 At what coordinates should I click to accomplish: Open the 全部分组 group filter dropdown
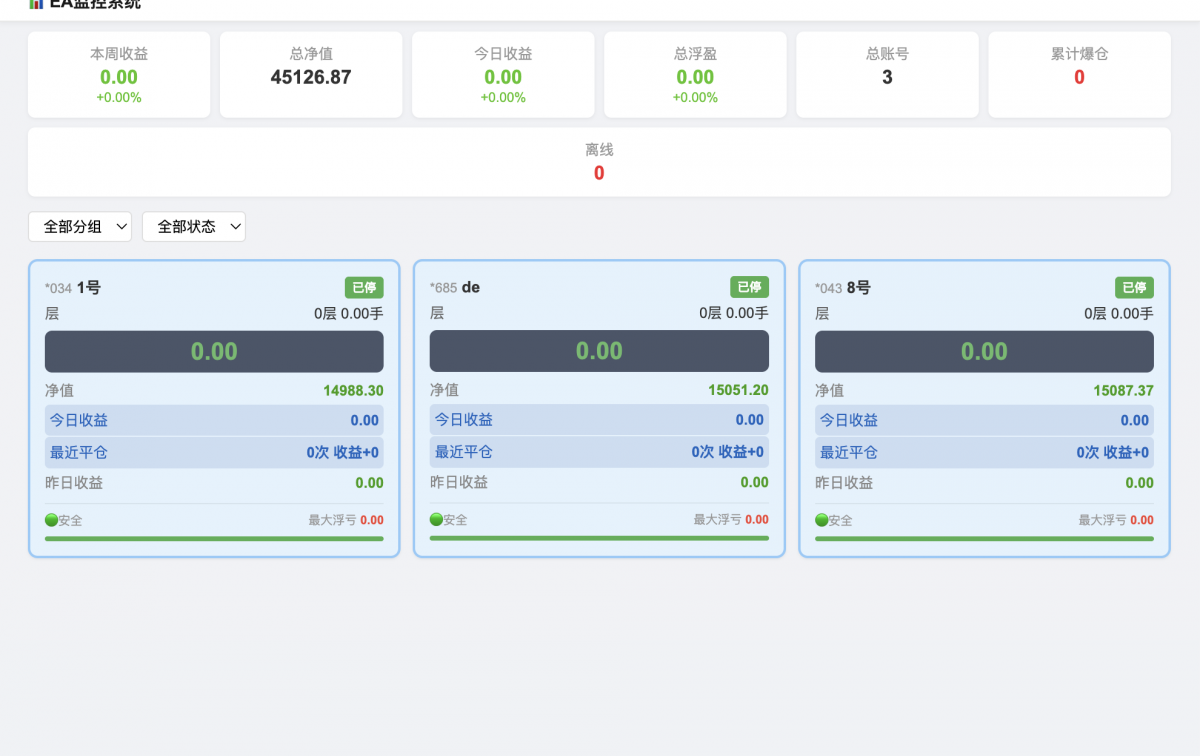[x=80, y=227]
